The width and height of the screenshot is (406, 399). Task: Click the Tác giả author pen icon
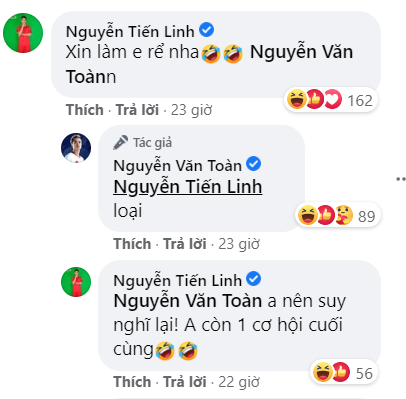pyautogui.click(x=120, y=142)
